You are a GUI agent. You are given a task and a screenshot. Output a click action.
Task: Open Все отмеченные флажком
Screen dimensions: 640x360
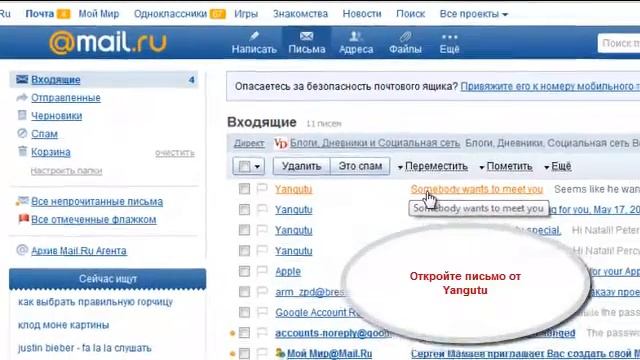[93, 219]
